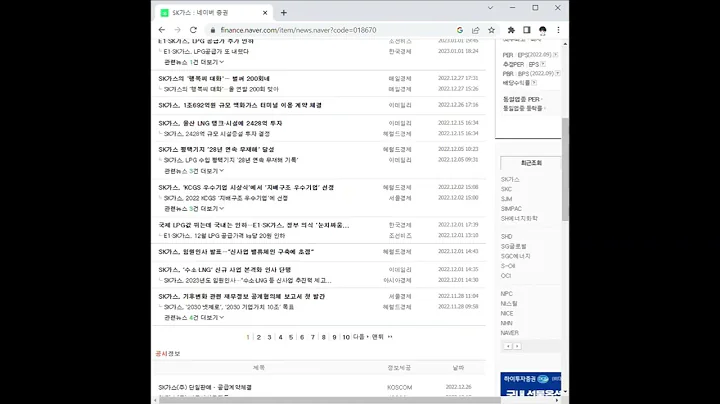The height and width of the screenshot is (404, 720).
Task: Open headline about 울산 LNG 2428억 투자
Action: [220, 123]
